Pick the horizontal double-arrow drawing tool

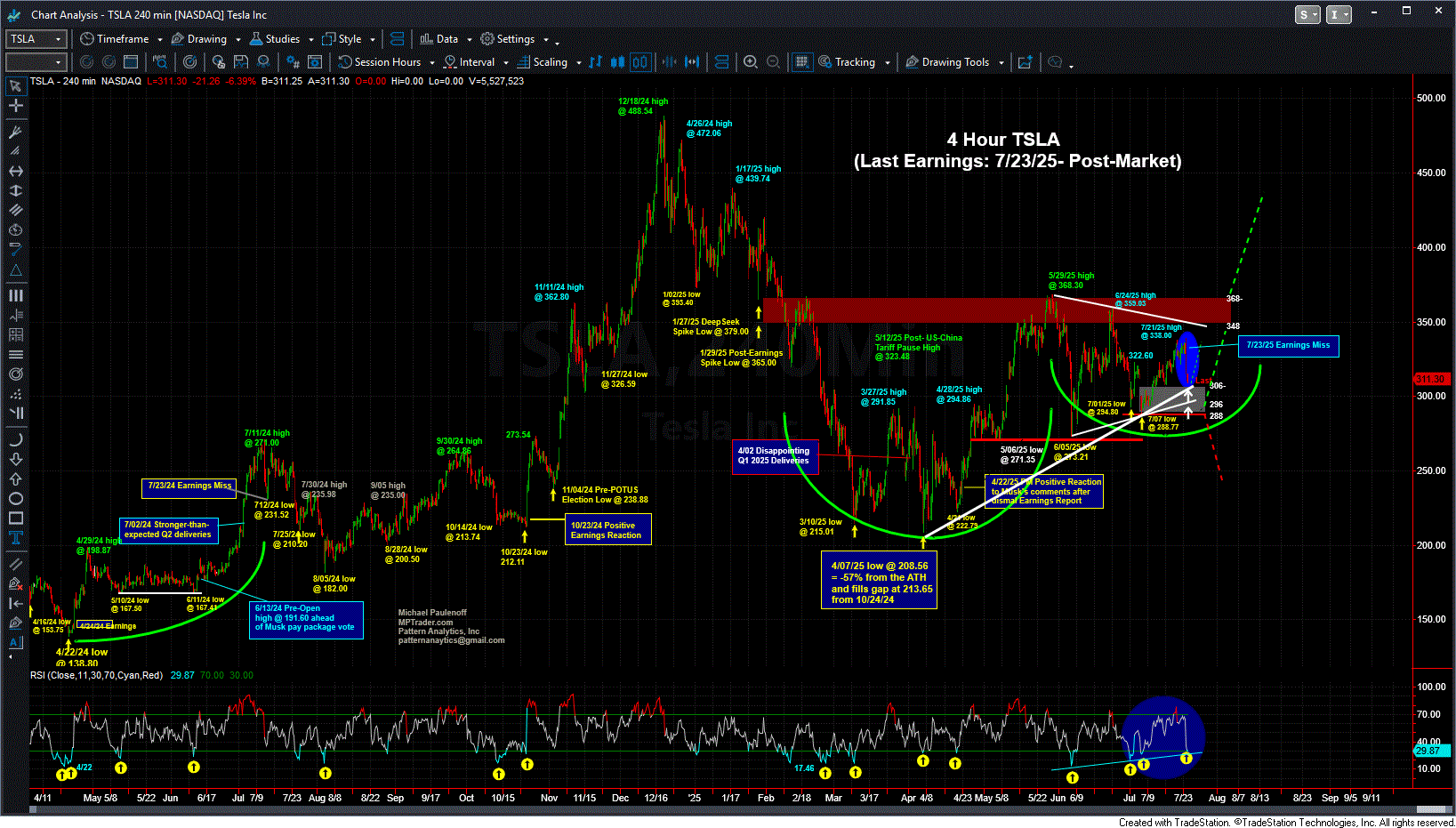pyautogui.click(x=15, y=171)
